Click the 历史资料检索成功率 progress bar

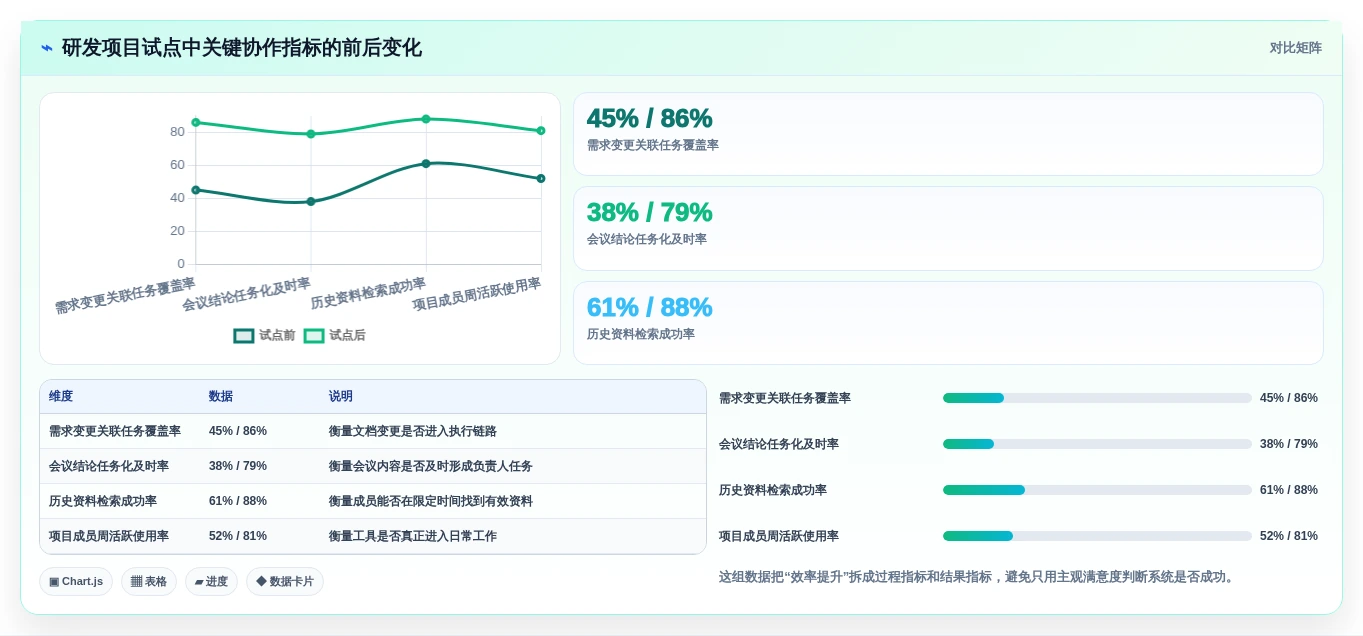(1097, 490)
